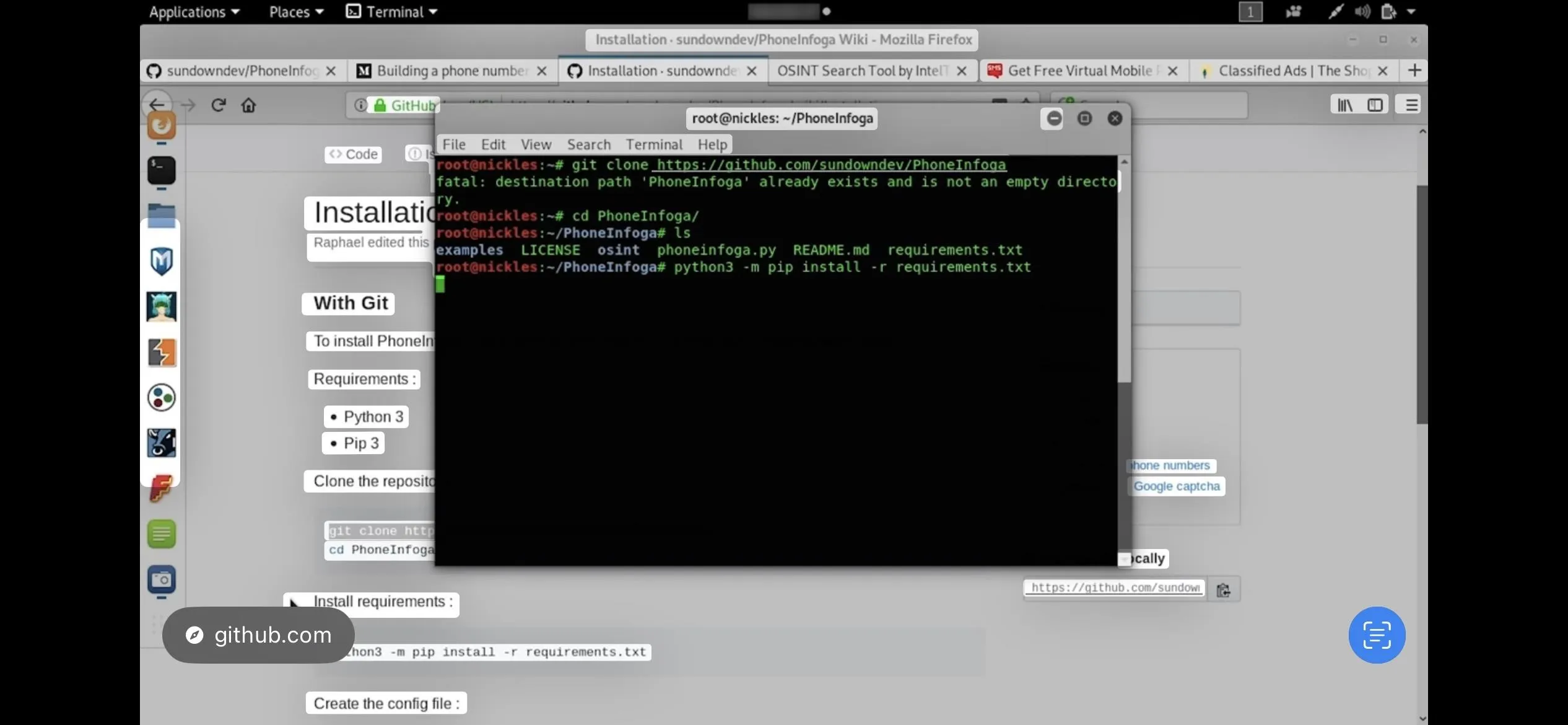Viewport: 1568px width, 725px height.
Task: Open the blue creature dock app icon
Action: click(x=161, y=443)
